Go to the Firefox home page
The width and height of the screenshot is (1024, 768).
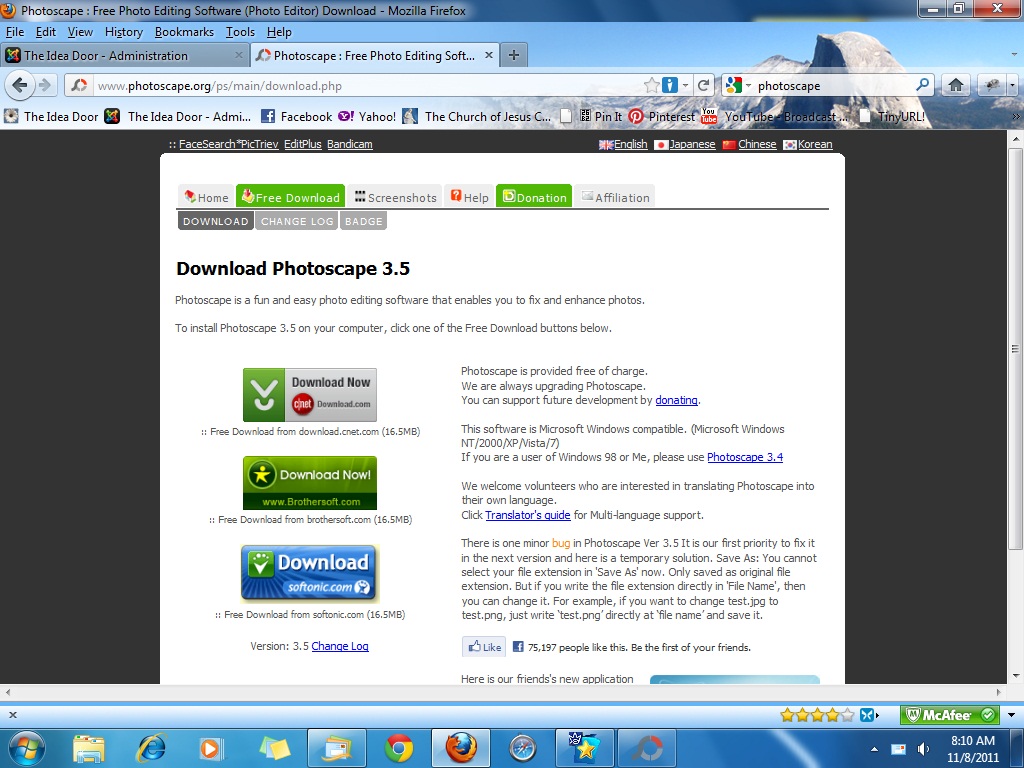[956, 85]
